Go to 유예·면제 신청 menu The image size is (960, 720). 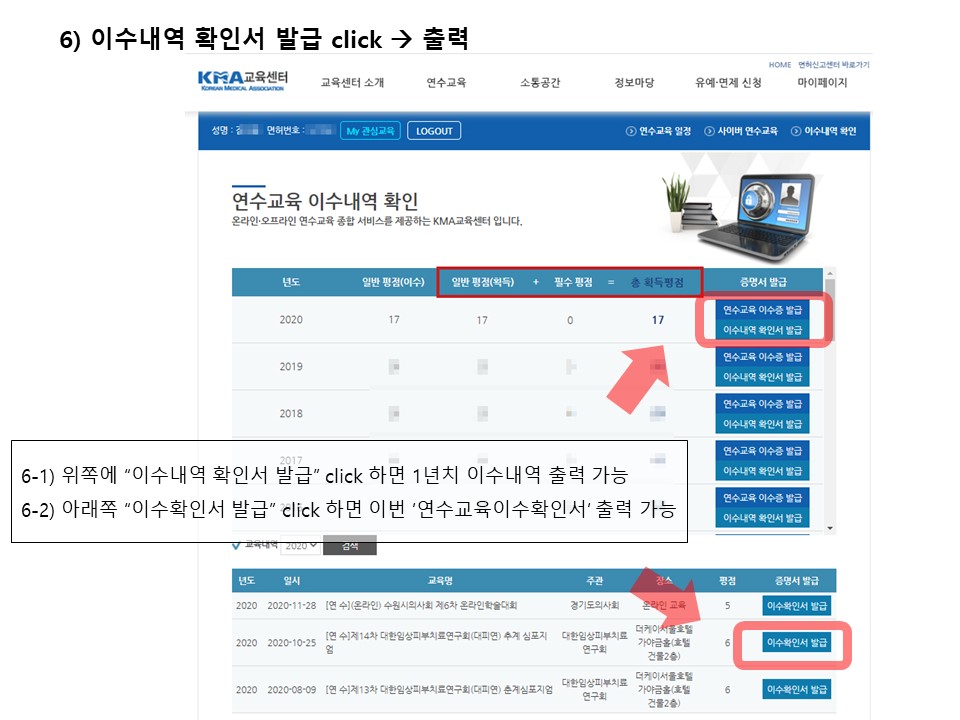pos(728,83)
